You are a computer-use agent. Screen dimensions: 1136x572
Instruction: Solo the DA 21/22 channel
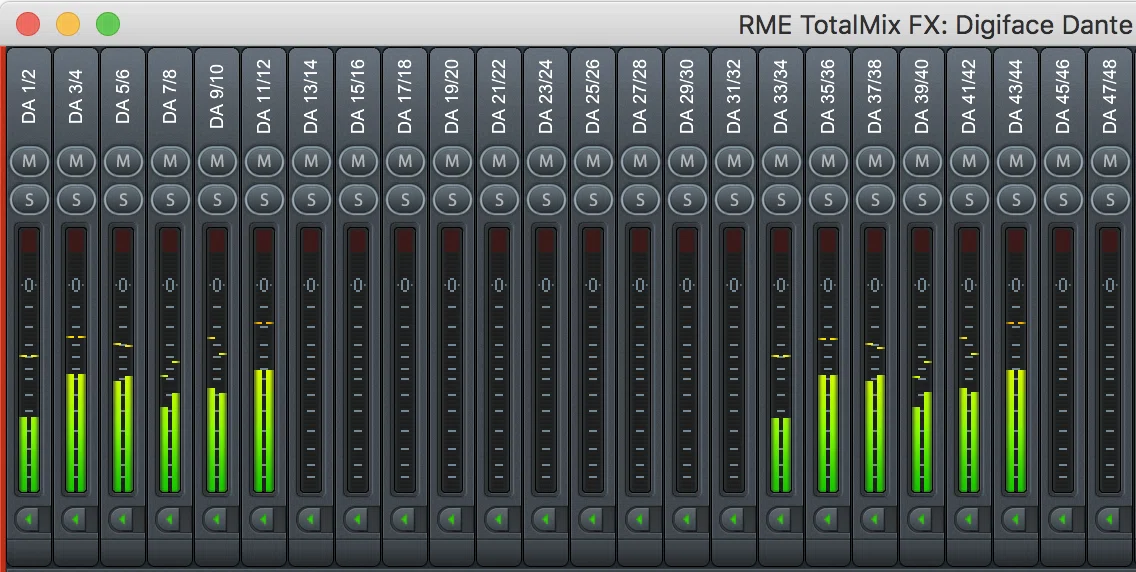(498, 199)
